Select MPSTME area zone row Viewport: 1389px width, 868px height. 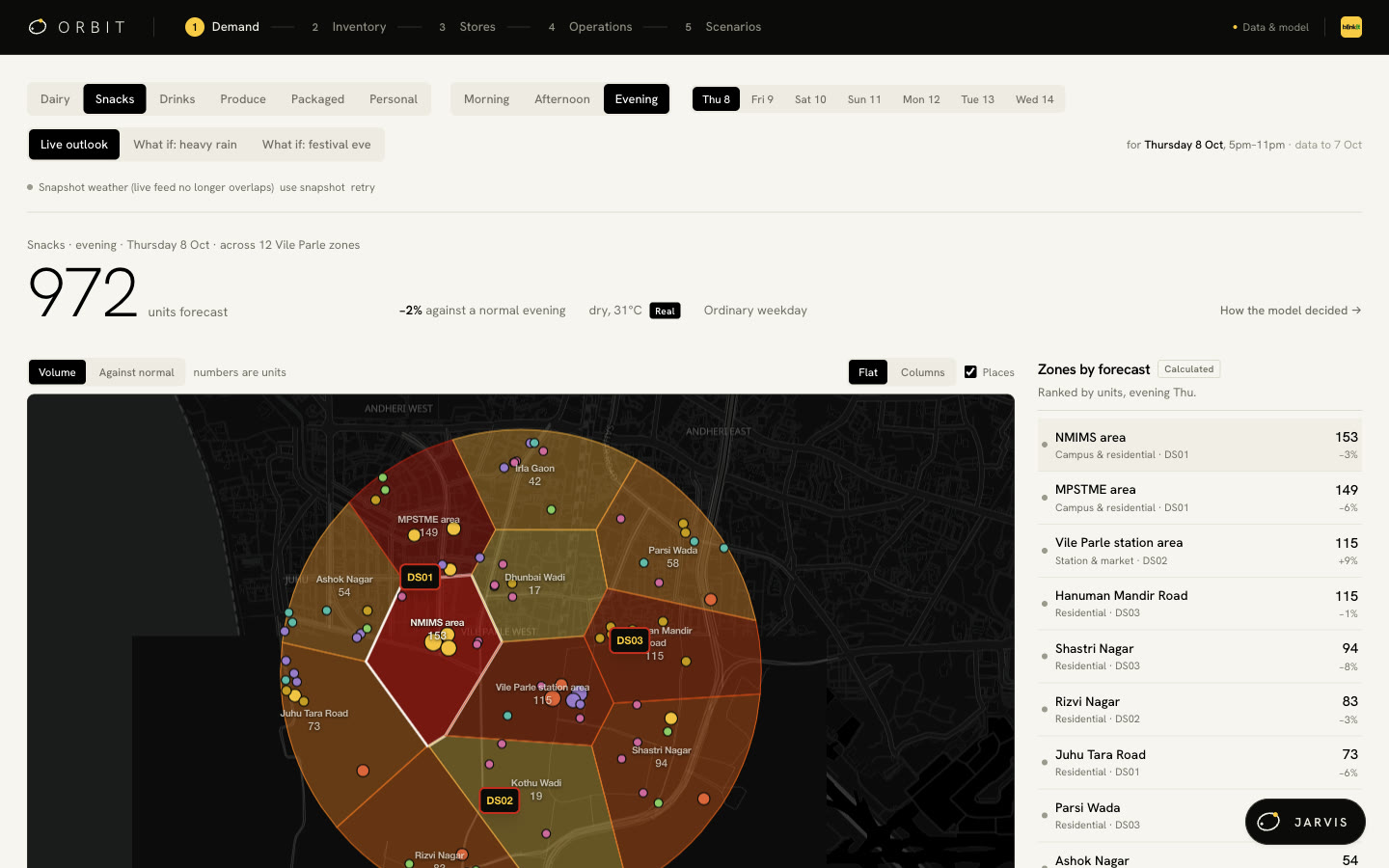point(1200,498)
